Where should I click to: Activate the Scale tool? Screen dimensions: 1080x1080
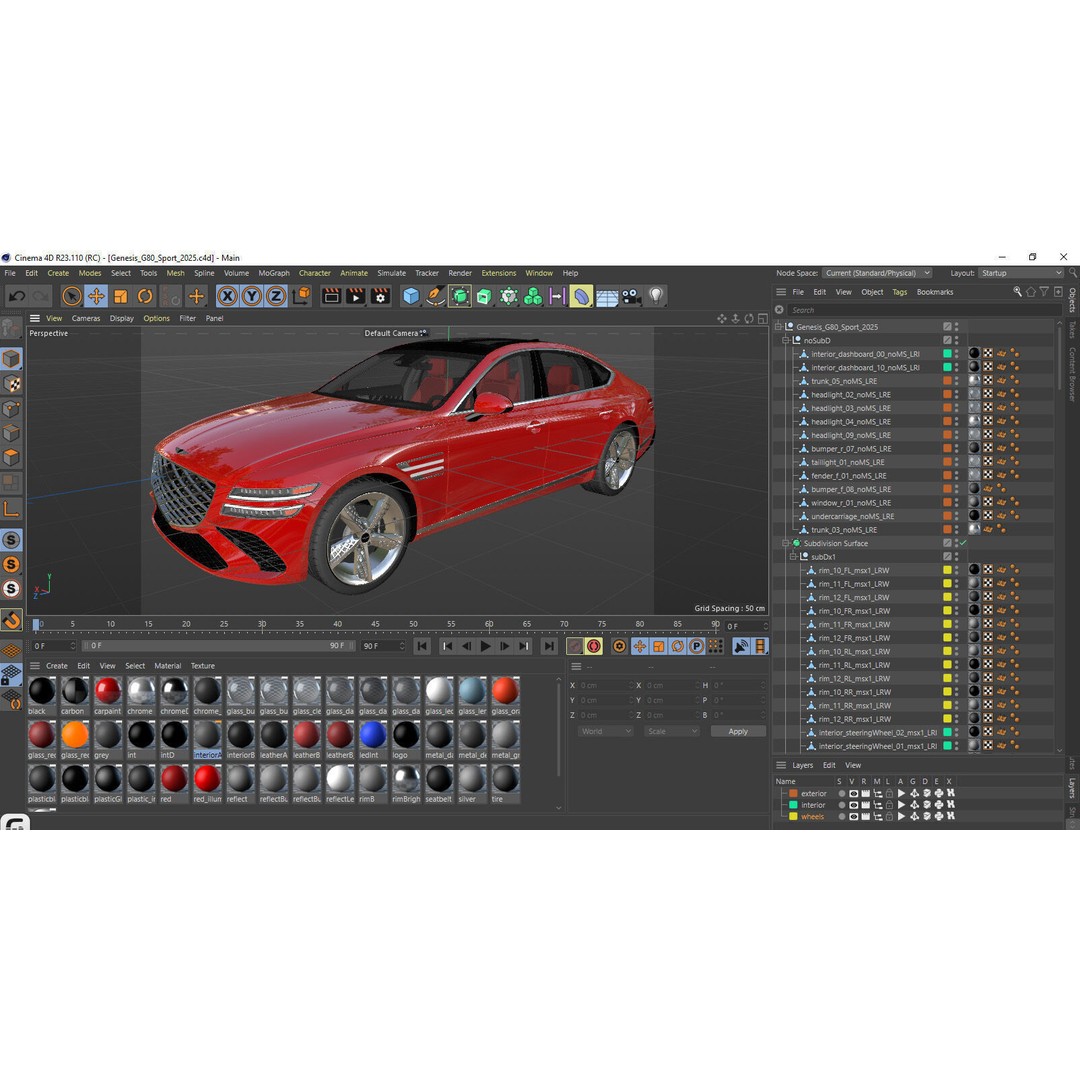coord(121,296)
